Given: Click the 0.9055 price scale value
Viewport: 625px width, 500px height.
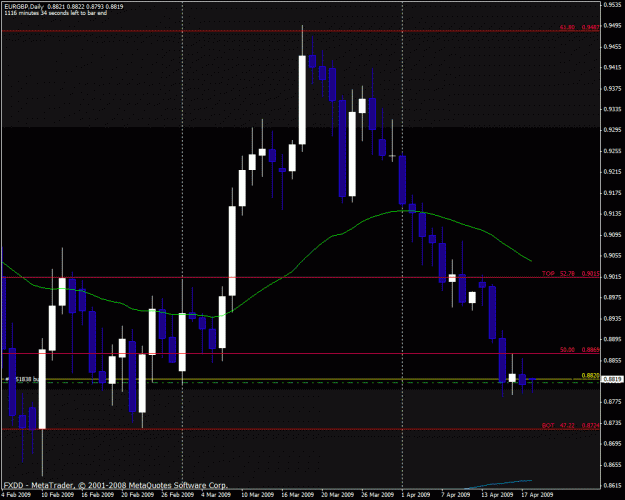Looking at the screenshot, I should [x=613, y=255].
